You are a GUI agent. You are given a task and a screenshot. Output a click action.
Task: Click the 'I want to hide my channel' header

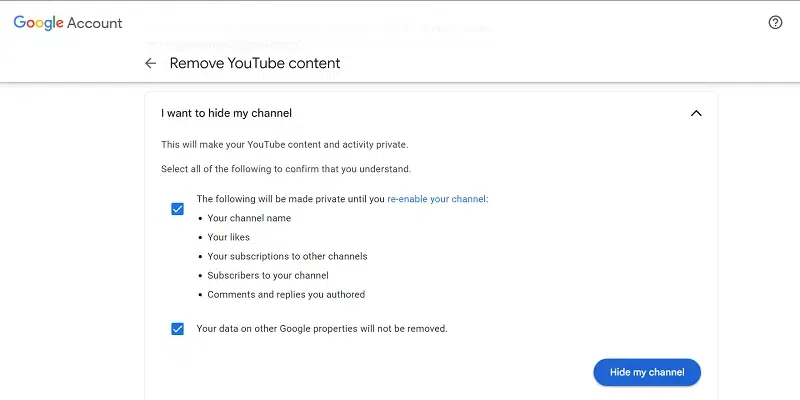(x=226, y=113)
